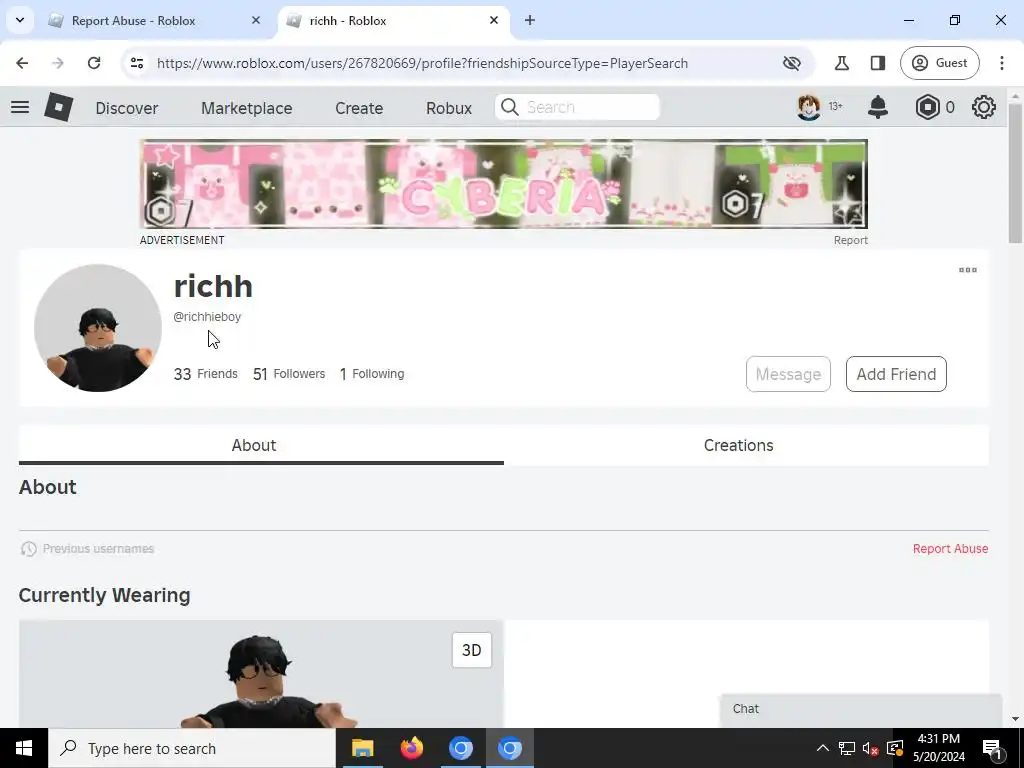The height and width of the screenshot is (768, 1024).
Task: Go to the Create page
Action: (x=359, y=108)
